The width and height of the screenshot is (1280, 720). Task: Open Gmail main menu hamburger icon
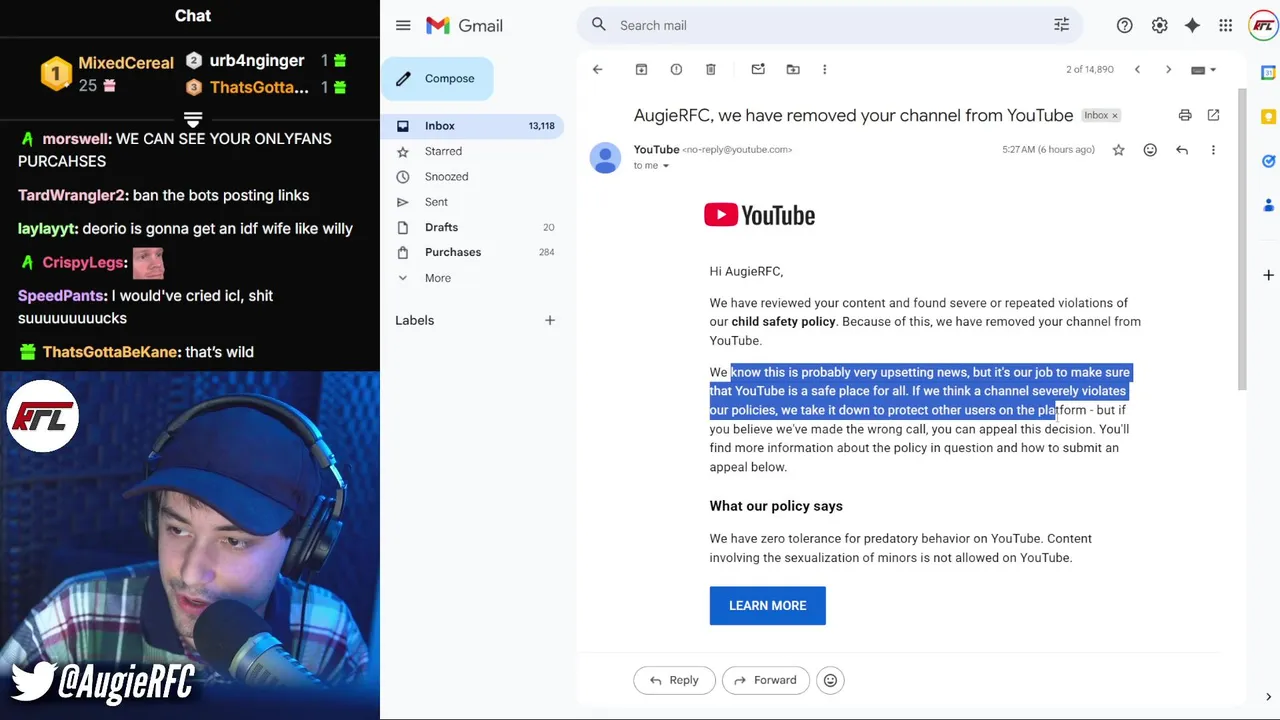[x=403, y=25]
